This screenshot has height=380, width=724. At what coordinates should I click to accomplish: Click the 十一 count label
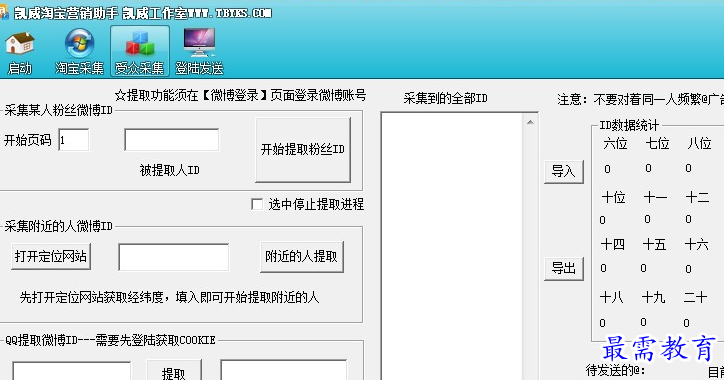point(655,198)
